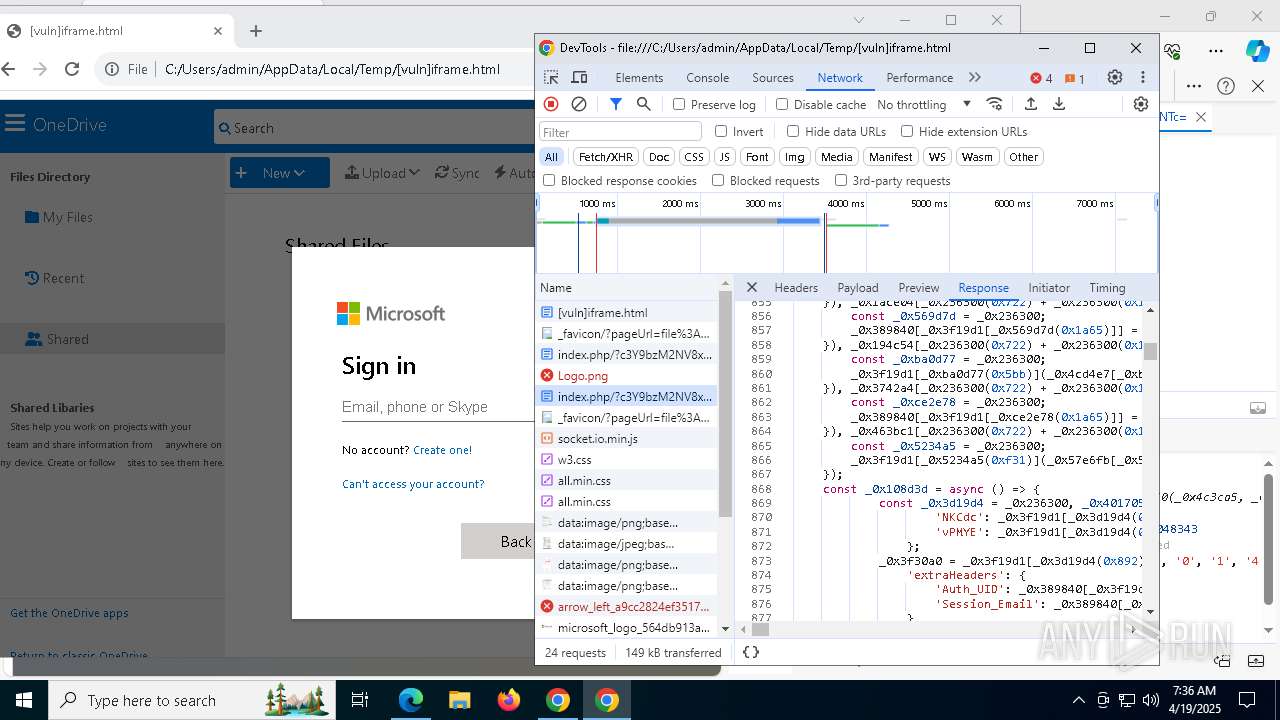Open the Preview tab of request
This screenshot has width=1280, height=720.
[919, 287]
